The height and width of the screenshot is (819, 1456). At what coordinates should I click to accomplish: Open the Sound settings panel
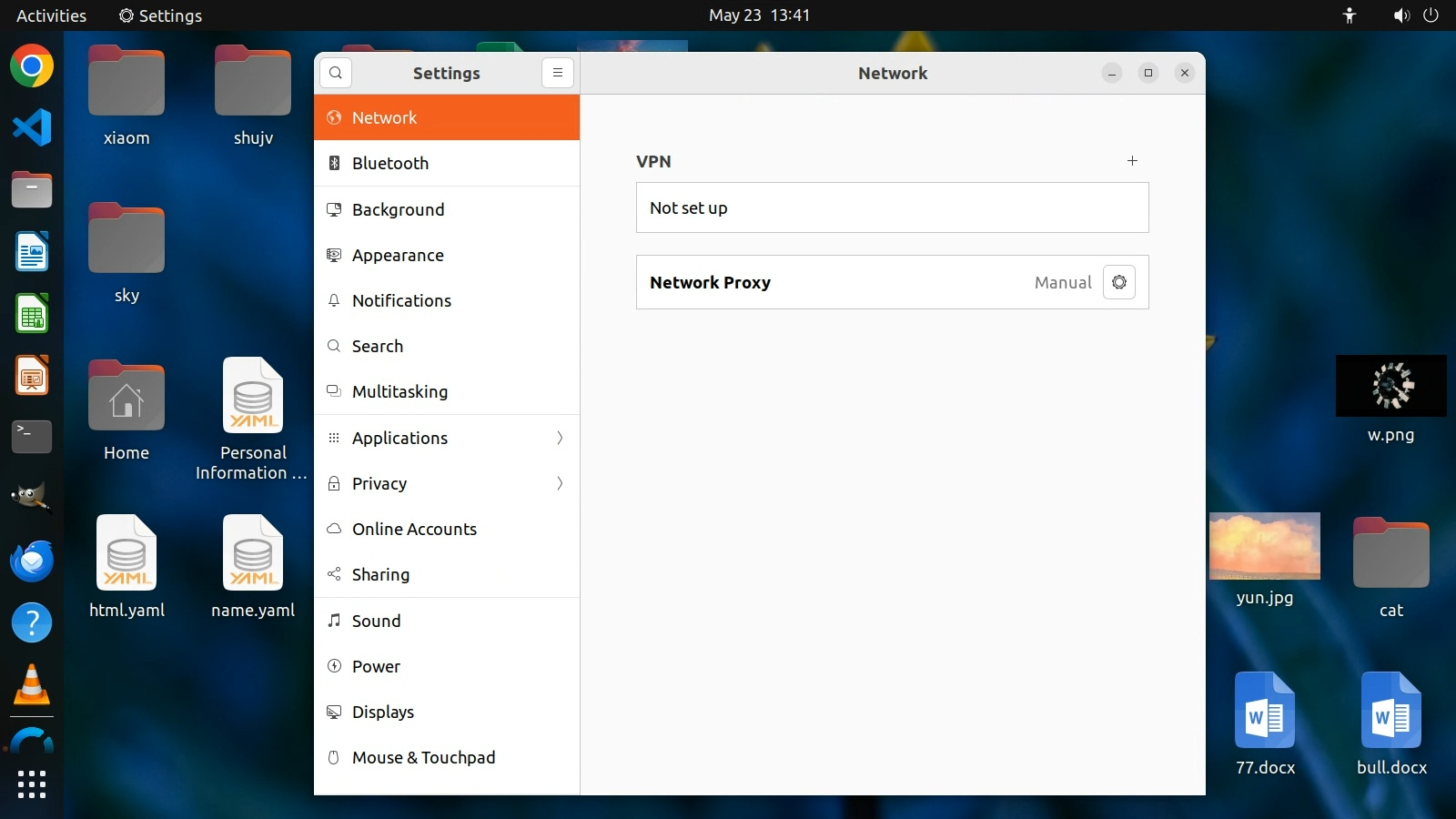pyautogui.click(x=447, y=621)
